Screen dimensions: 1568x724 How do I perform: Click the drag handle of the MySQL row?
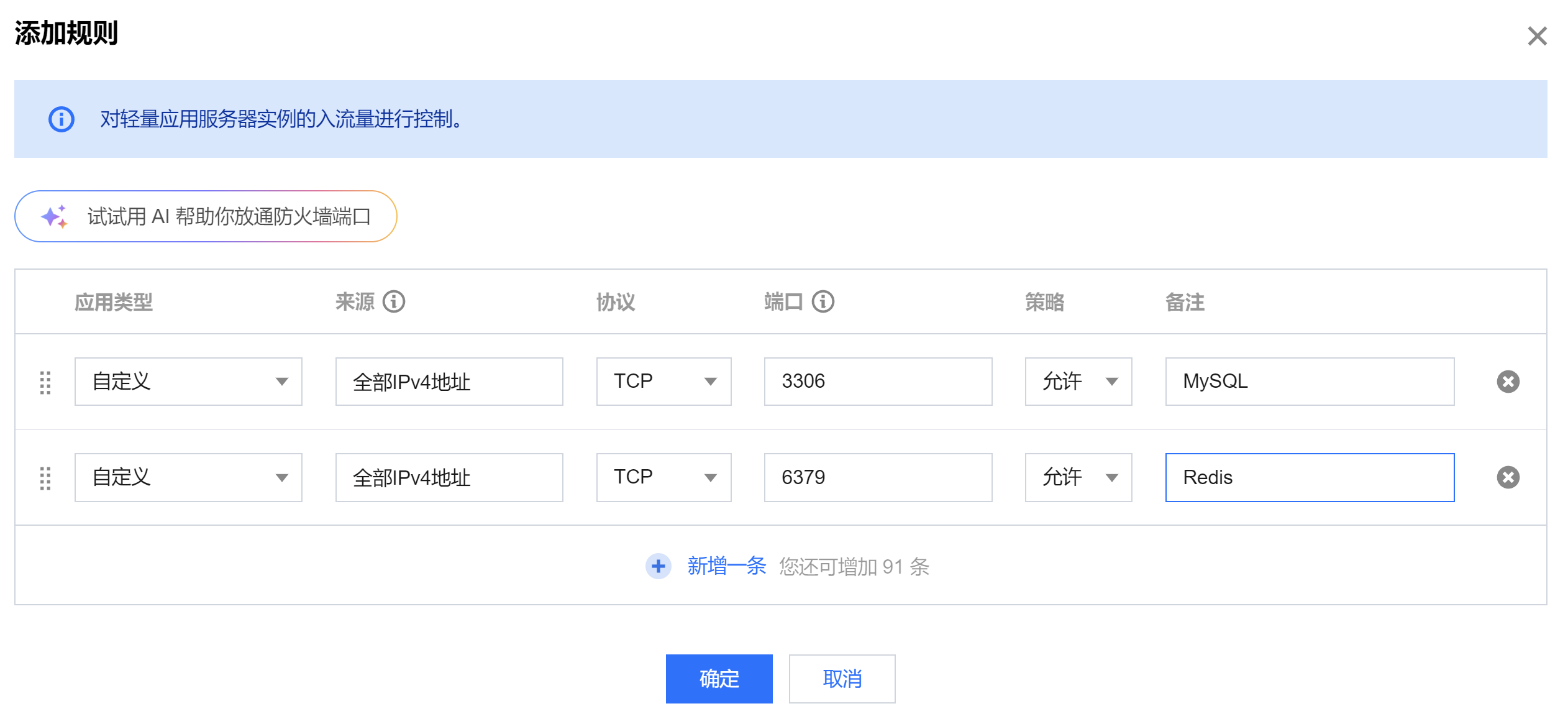[x=45, y=382]
